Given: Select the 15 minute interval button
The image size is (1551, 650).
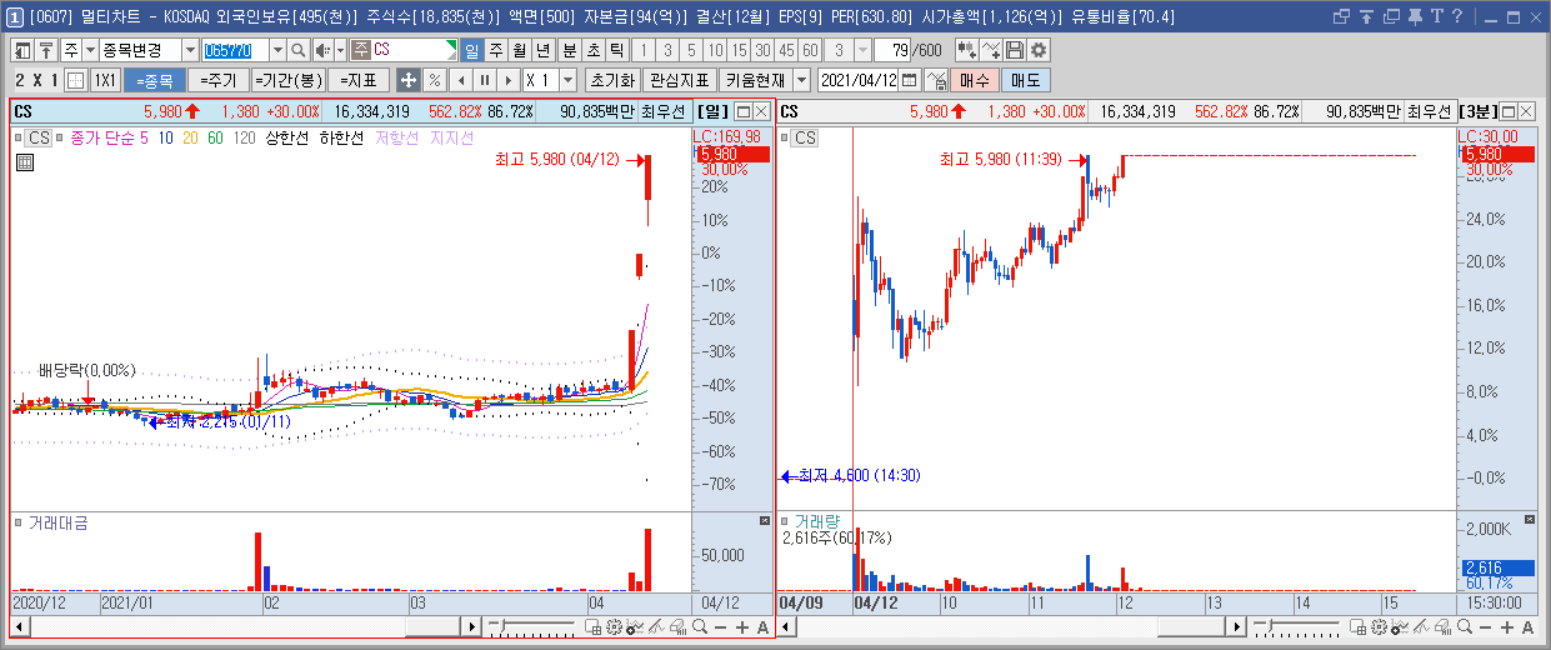Looking at the screenshot, I should tap(739, 51).
